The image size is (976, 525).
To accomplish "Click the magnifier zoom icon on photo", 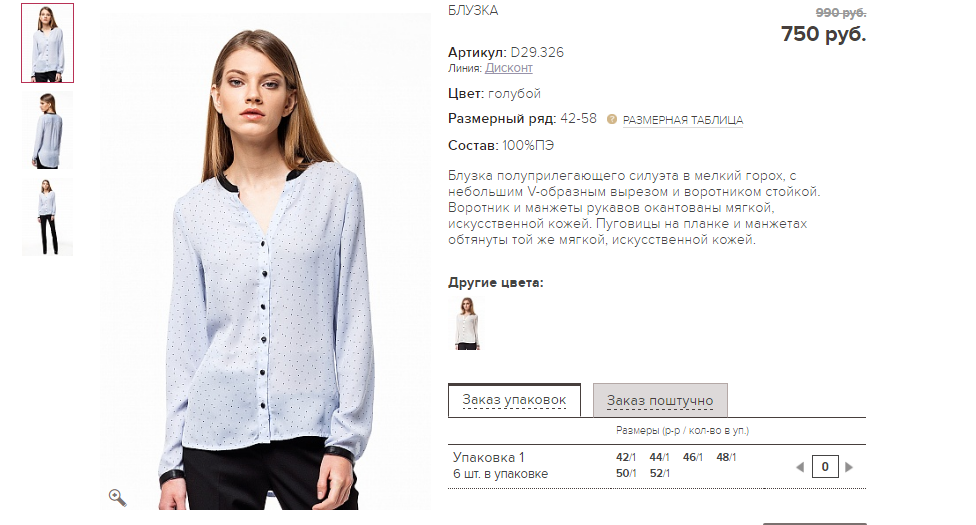I will 117,497.
